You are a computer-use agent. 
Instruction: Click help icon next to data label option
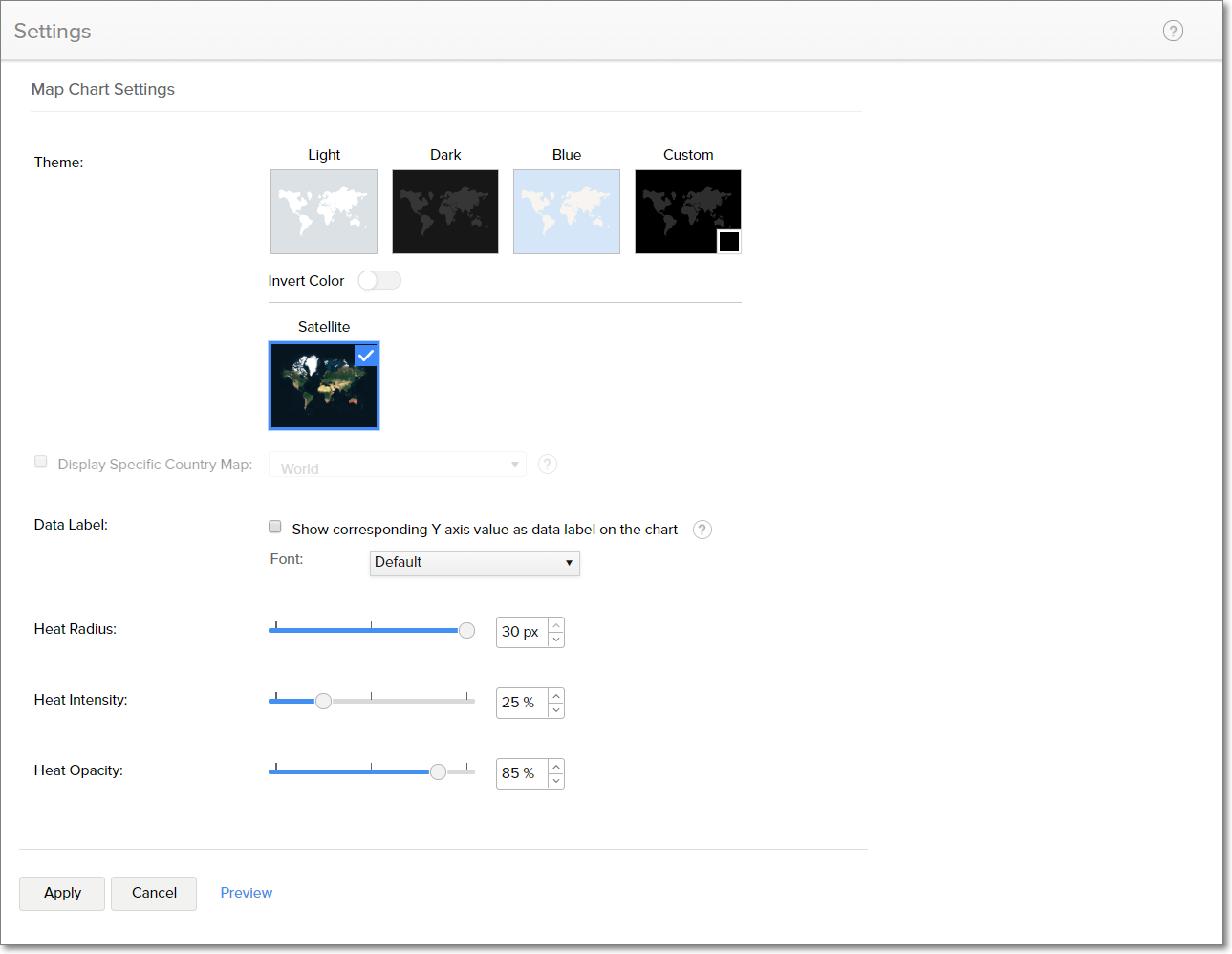point(702,530)
